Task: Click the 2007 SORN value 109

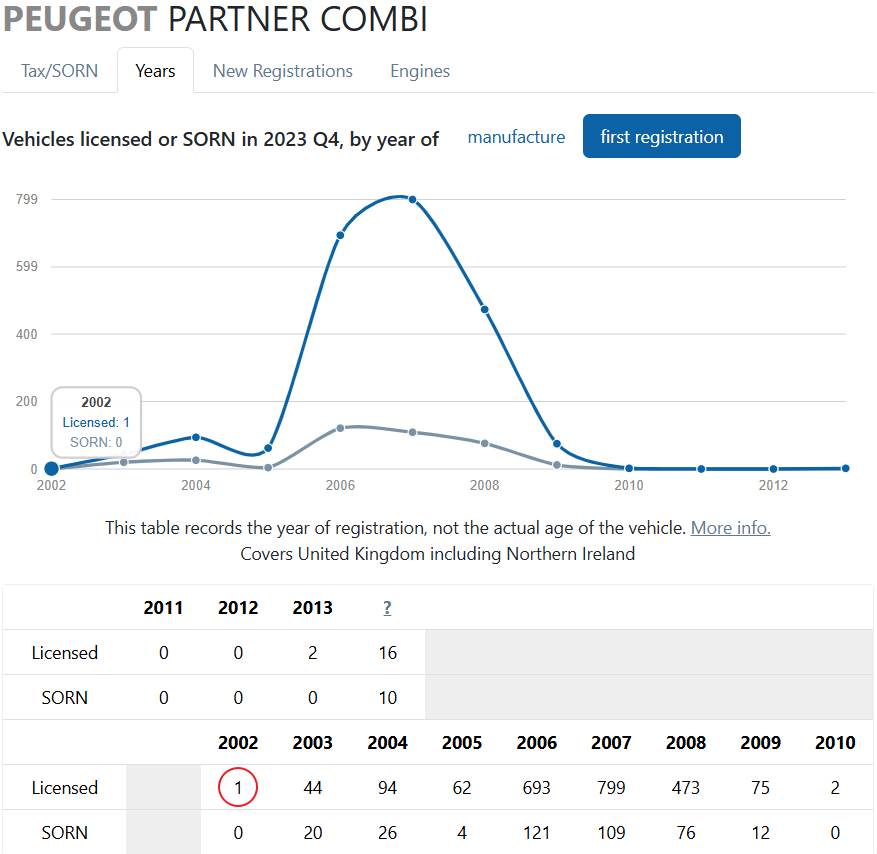Action: tap(611, 833)
